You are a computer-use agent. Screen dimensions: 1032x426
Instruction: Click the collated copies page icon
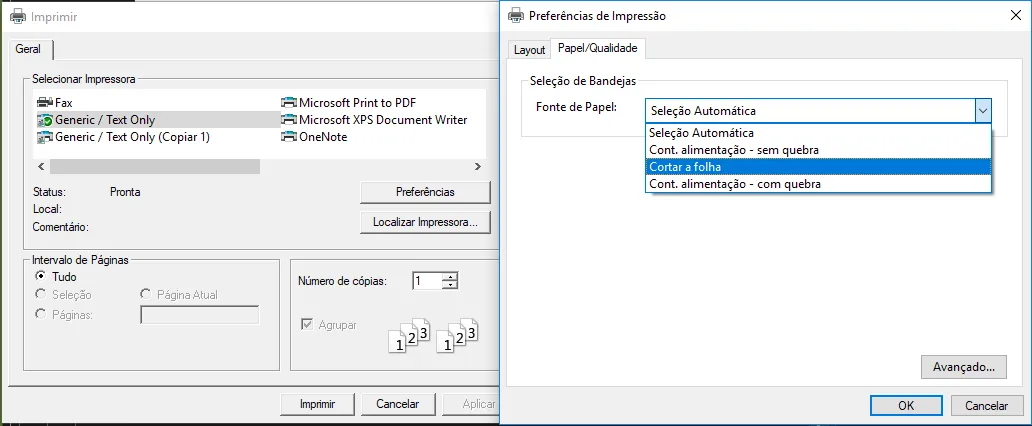(x=434, y=335)
